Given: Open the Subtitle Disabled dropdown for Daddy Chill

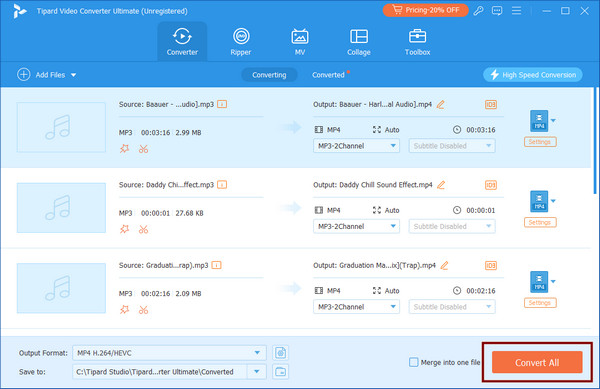Looking at the screenshot, I should (452, 226).
